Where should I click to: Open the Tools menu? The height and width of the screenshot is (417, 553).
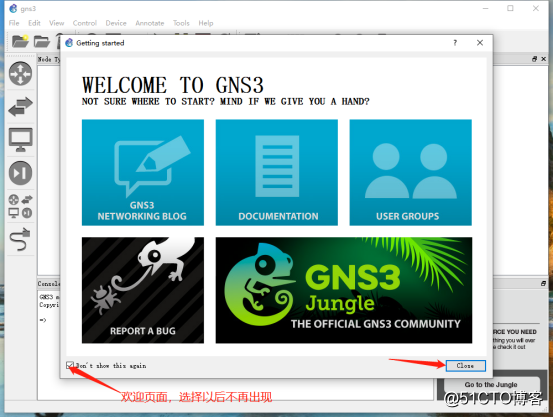pos(181,23)
